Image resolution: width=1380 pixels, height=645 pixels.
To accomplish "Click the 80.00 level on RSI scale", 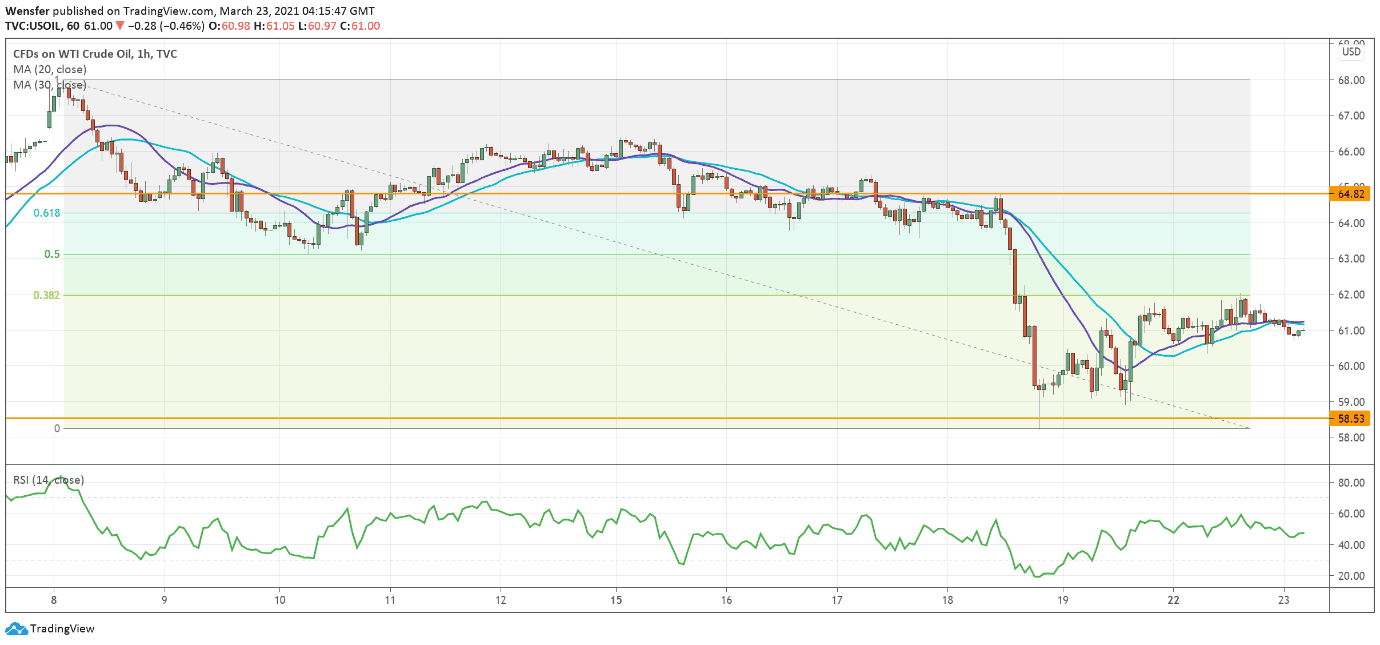I will point(1351,483).
